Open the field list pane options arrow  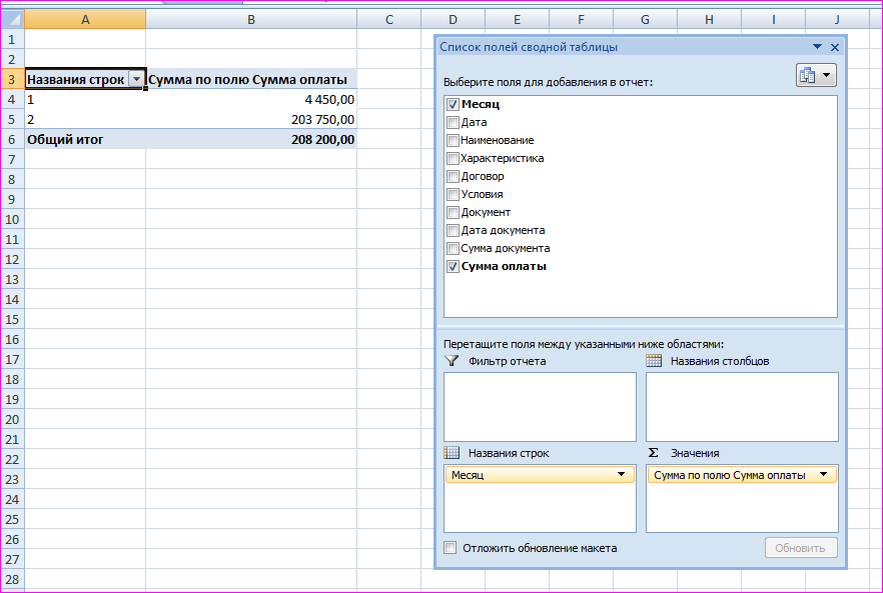pos(817,46)
